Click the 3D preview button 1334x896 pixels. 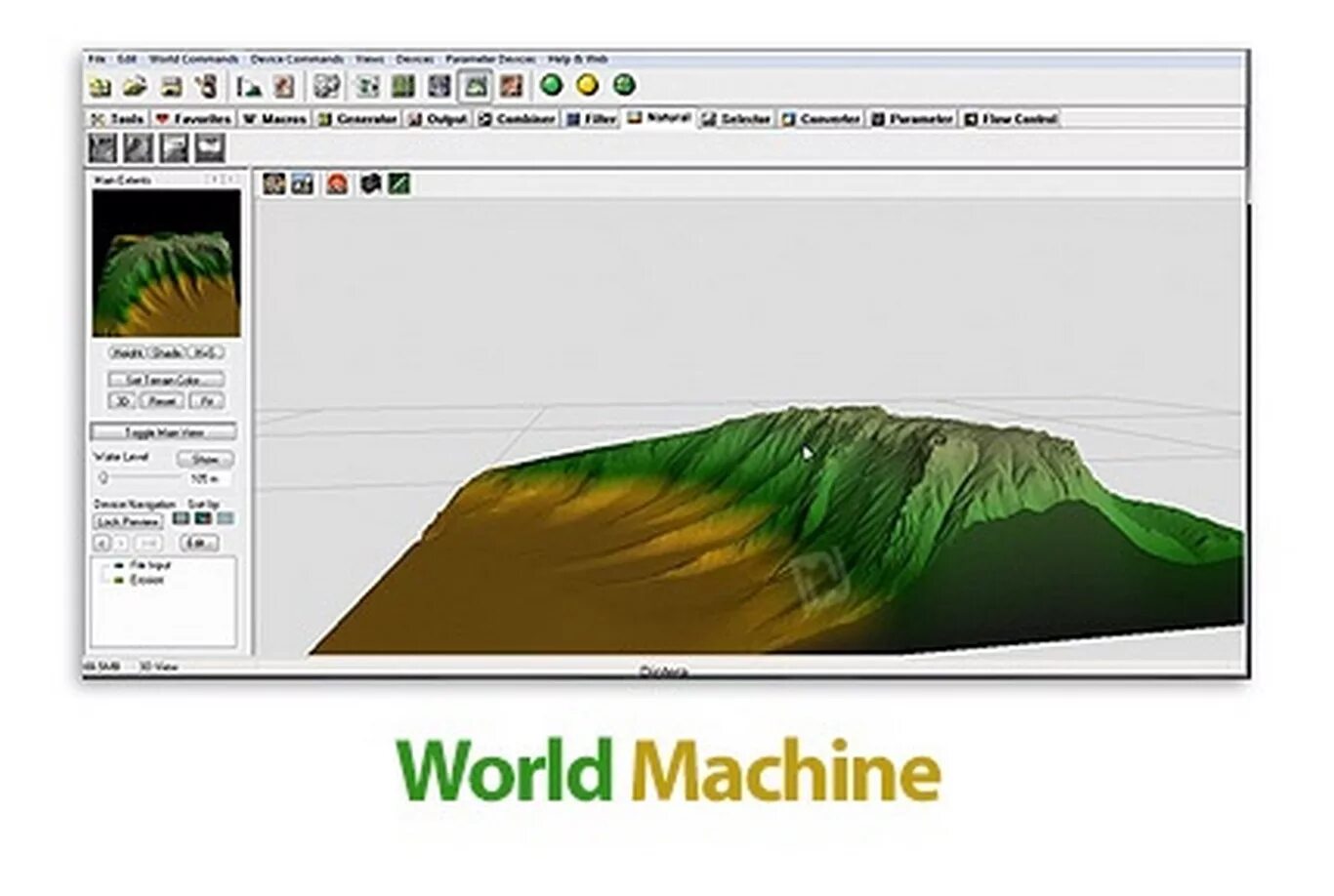pyautogui.click(x=121, y=401)
